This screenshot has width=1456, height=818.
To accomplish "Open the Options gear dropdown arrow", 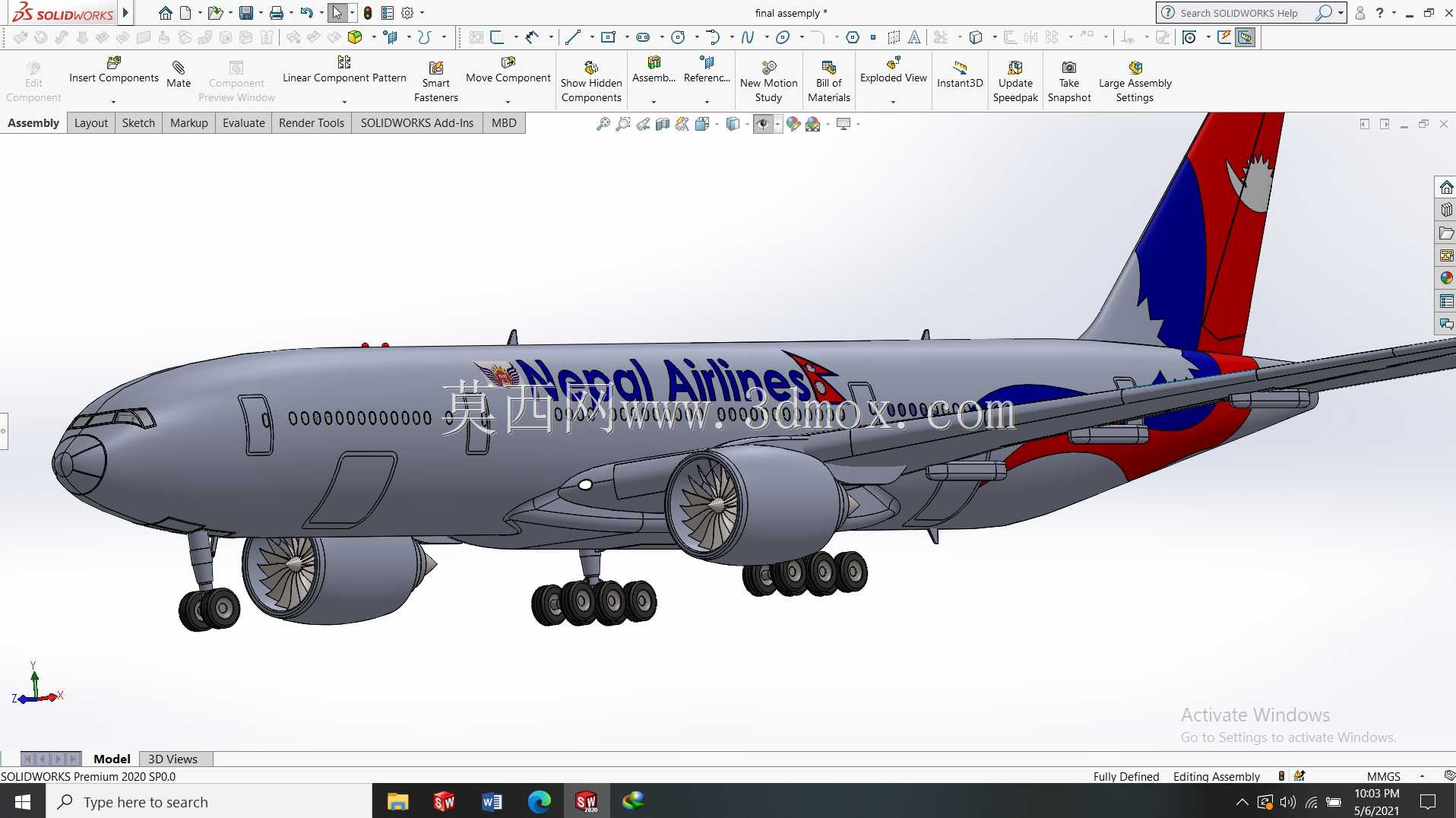I will coord(423,13).
